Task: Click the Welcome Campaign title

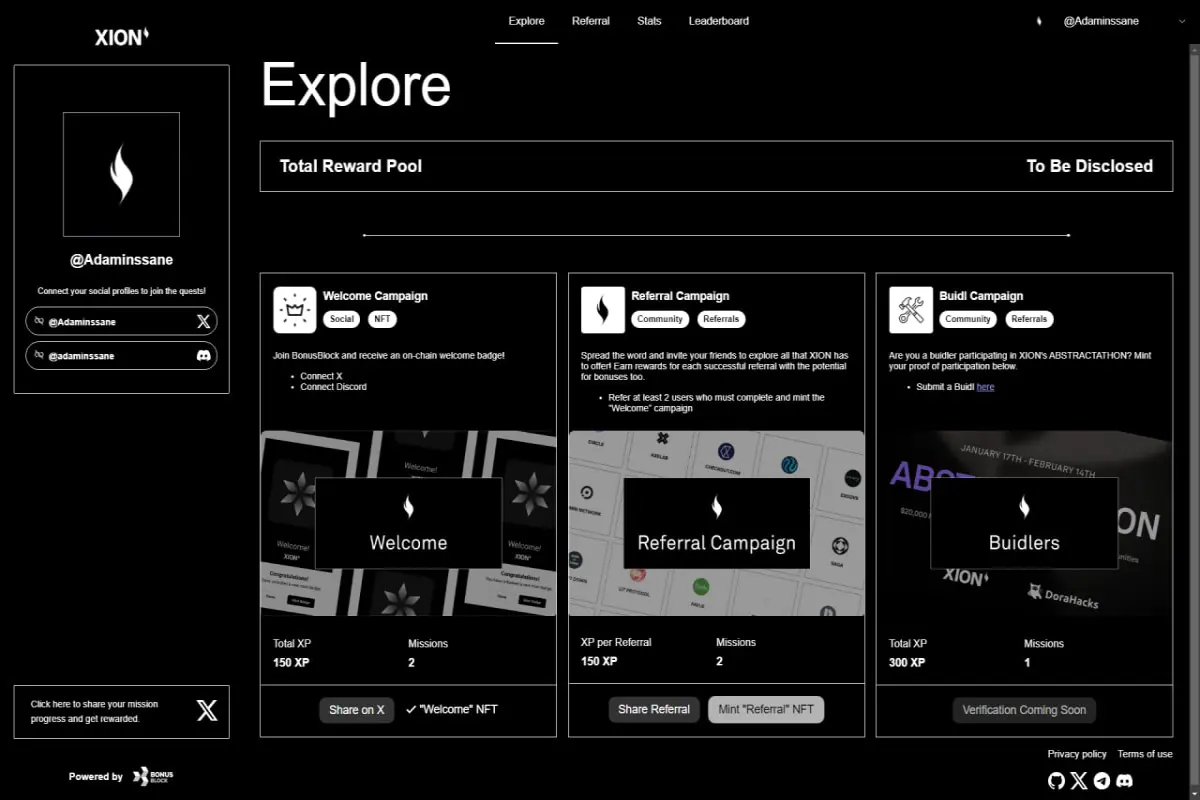Action: click(x=375, y=296)
